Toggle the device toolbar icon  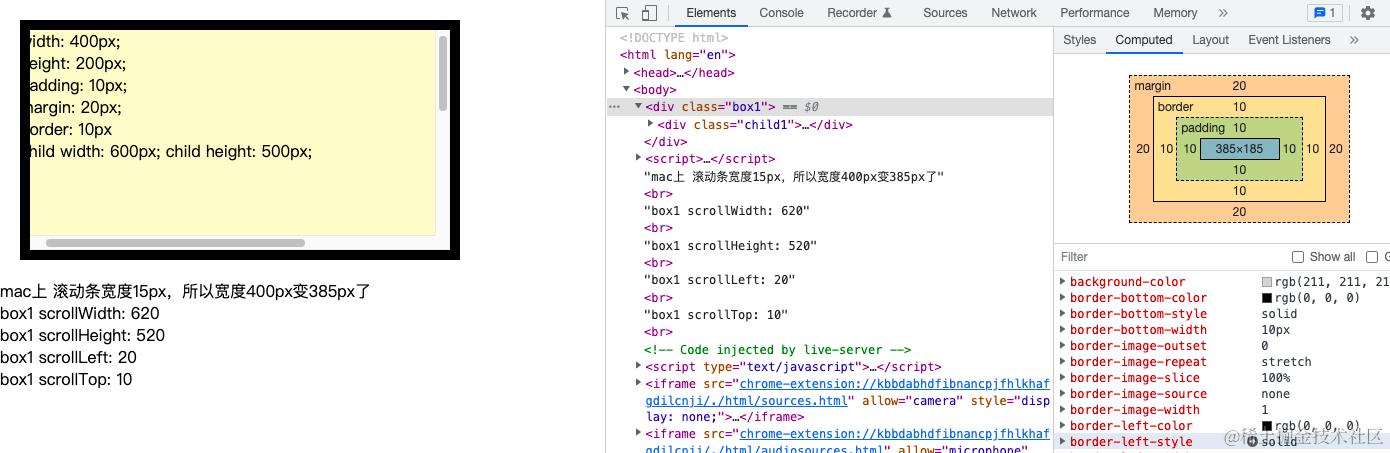649,13
